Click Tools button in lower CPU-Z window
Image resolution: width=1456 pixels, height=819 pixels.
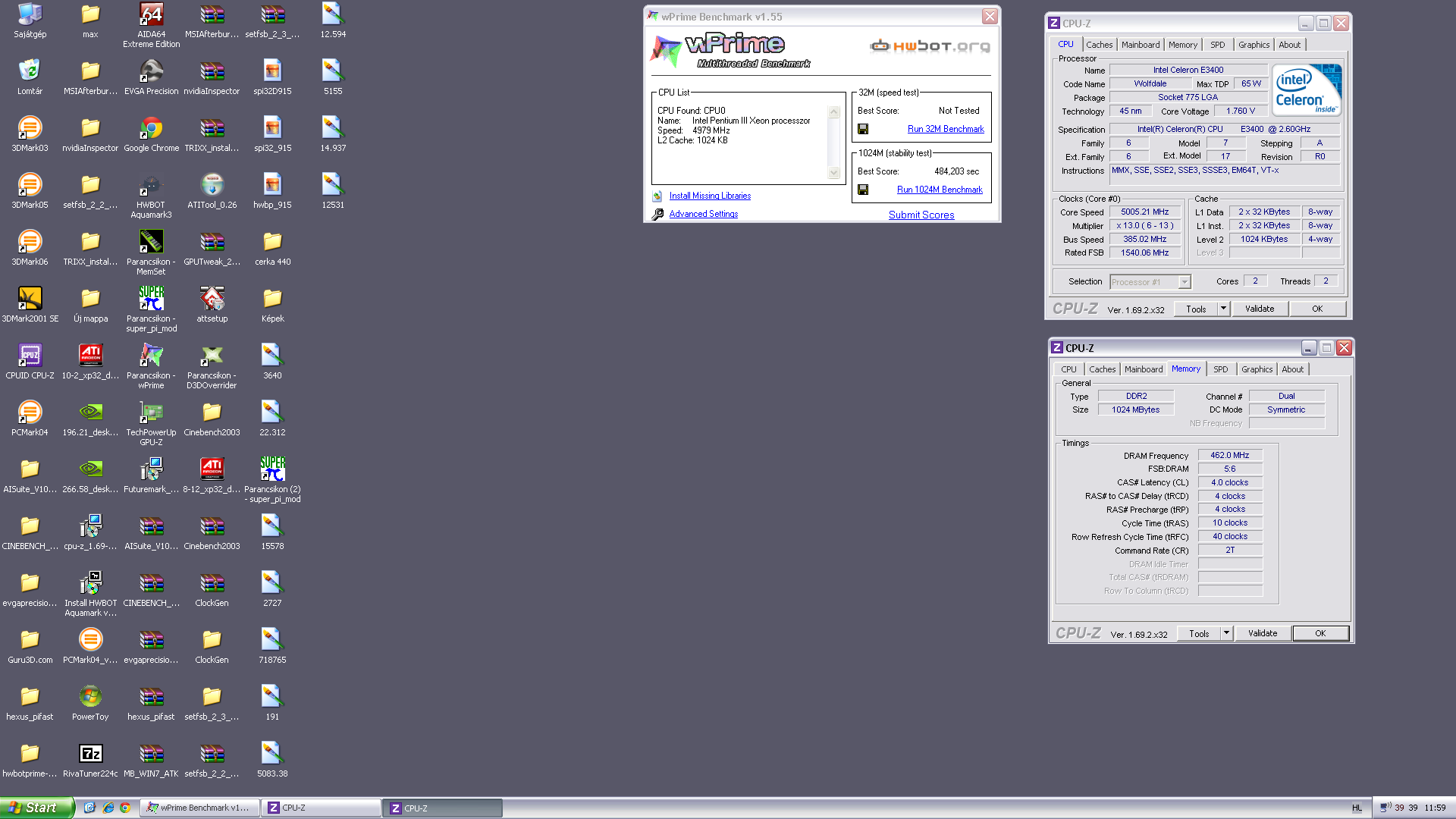[x=1199, y=633]
